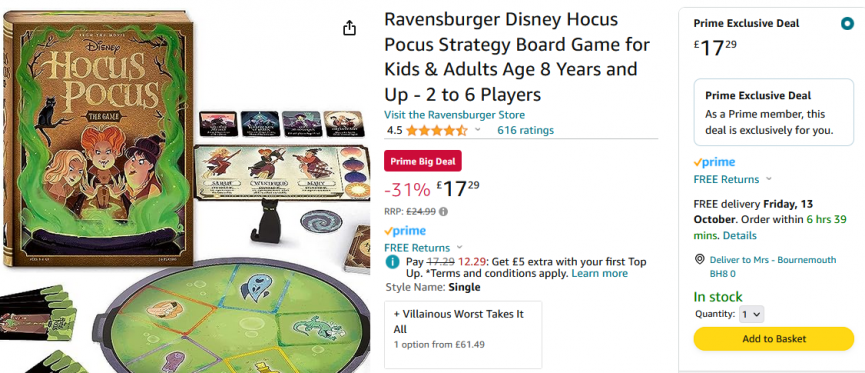Viewport: 865px width, 373px height.
Task: Click the location pin delivery icon
Action: (700, 259)
